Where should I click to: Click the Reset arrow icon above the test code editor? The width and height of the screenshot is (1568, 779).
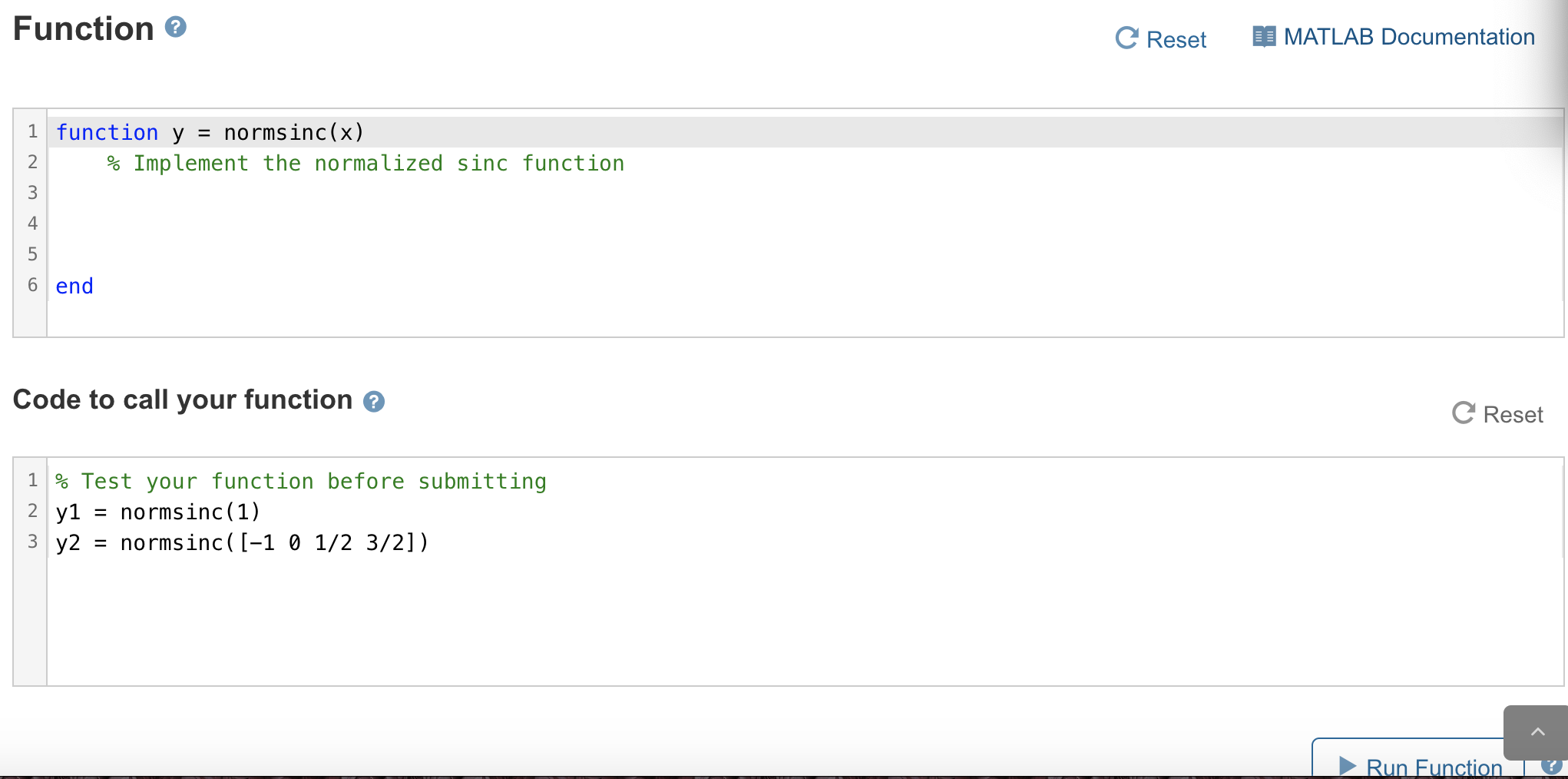(x=1462, y=413)
